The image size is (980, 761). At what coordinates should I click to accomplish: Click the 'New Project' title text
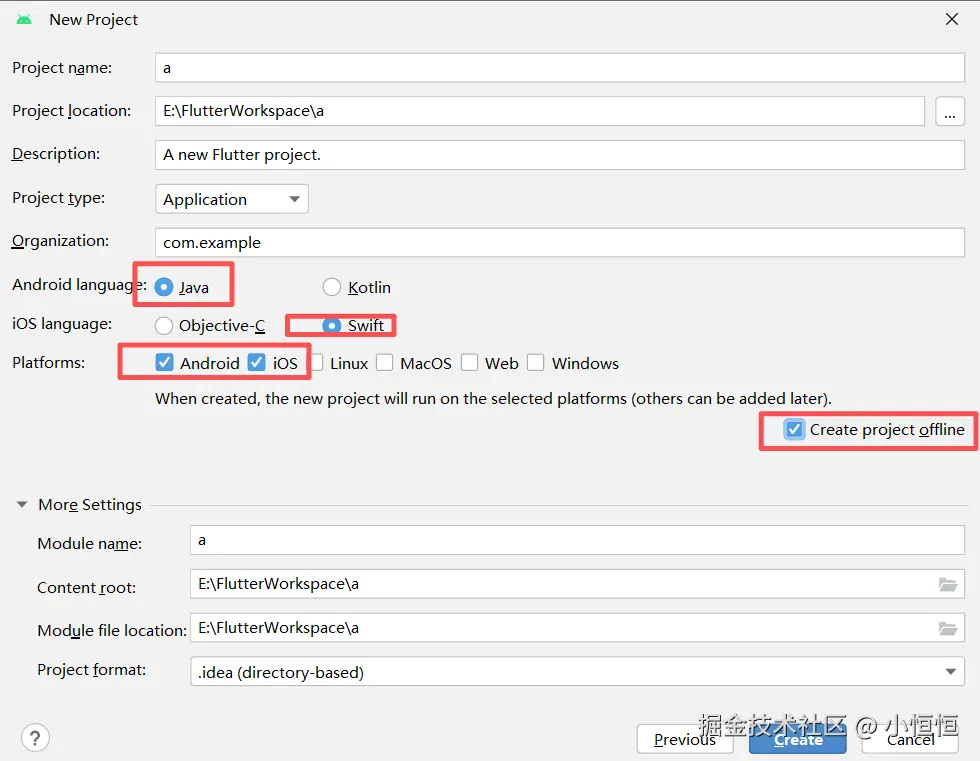click(94, 19)
